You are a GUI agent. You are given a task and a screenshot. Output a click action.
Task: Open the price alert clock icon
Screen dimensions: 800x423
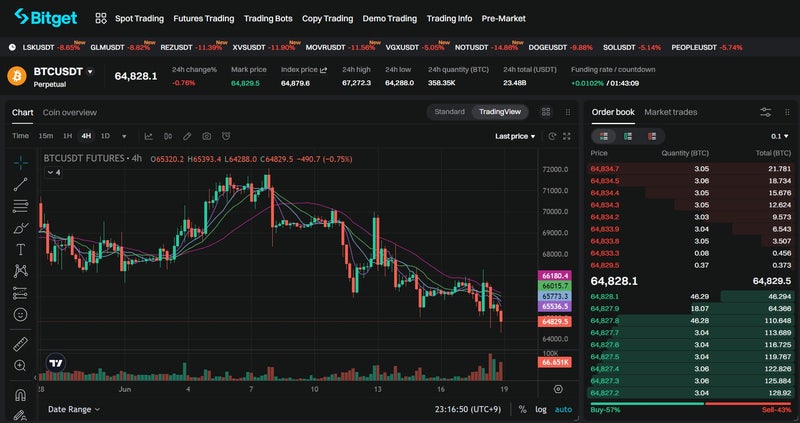tap(226, 136)
